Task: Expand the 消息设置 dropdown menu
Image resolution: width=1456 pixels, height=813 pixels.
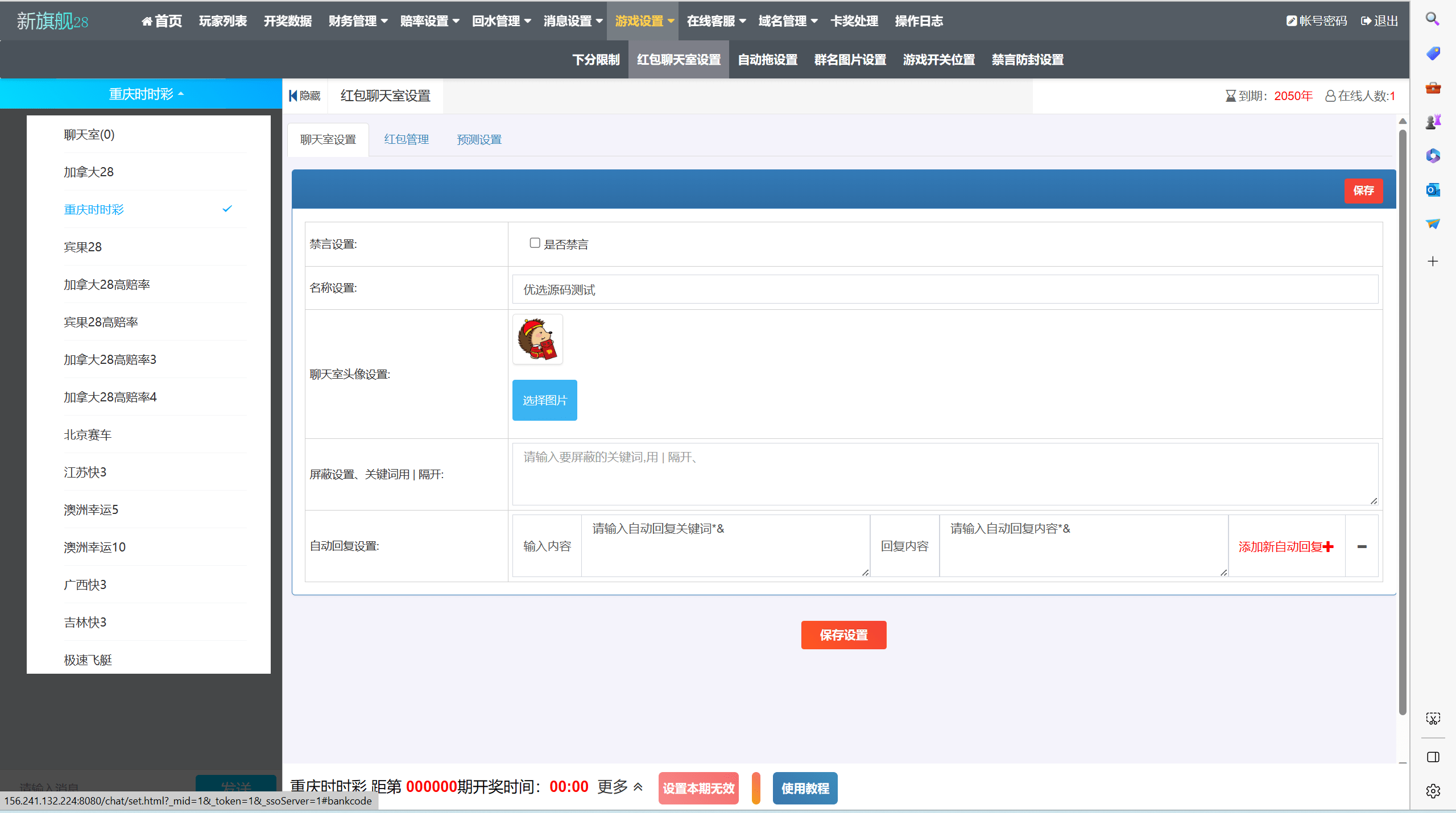Action: 573,21
